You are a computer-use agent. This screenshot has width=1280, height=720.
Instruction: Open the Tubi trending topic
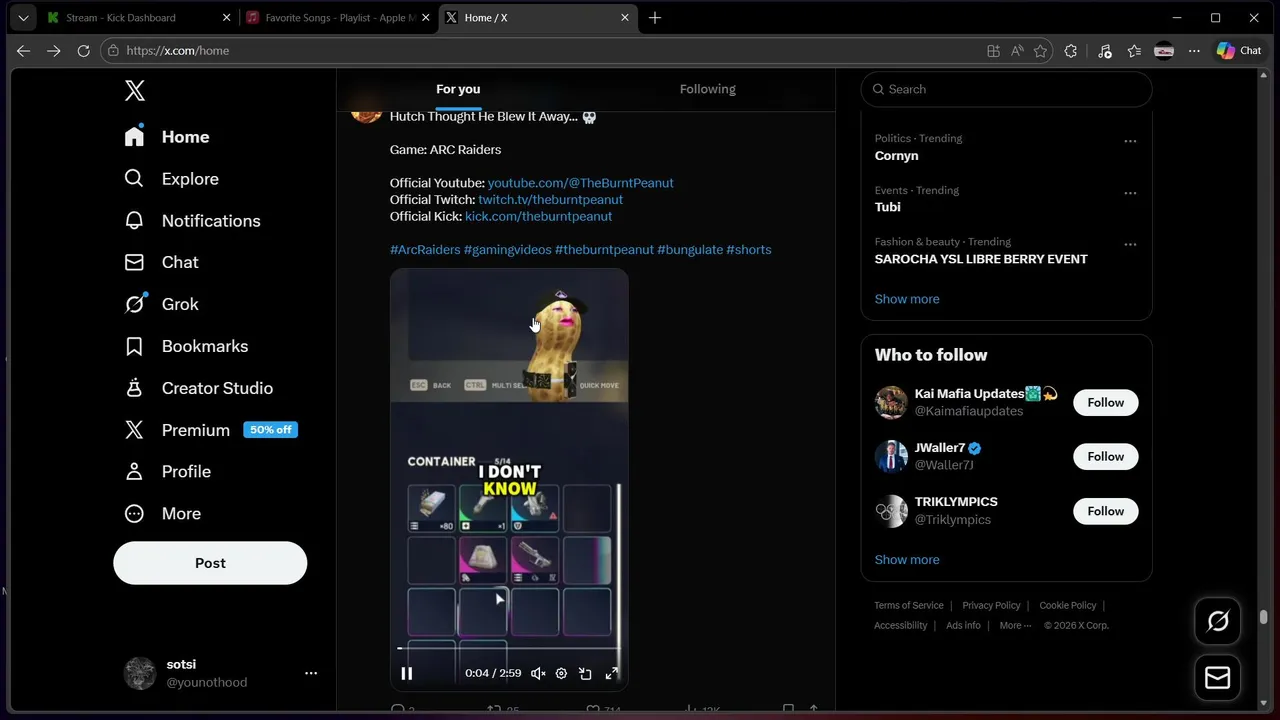pos(887,207)
